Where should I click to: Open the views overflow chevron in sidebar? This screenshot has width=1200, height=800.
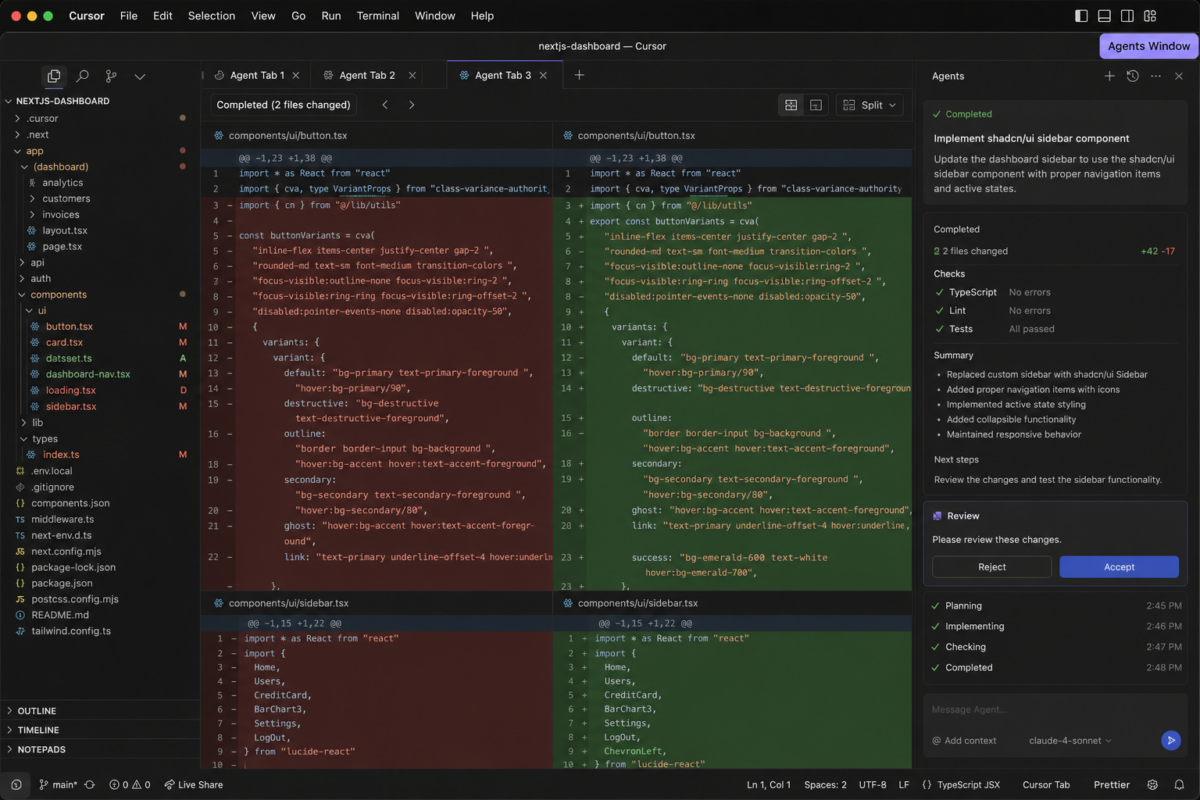point(140,76)
